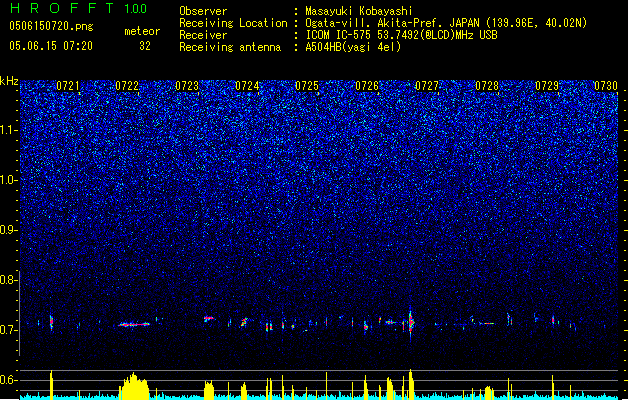Screen dimensions: 629x400
Task: Click the 0729 time marker
Action: pos(547,86)
